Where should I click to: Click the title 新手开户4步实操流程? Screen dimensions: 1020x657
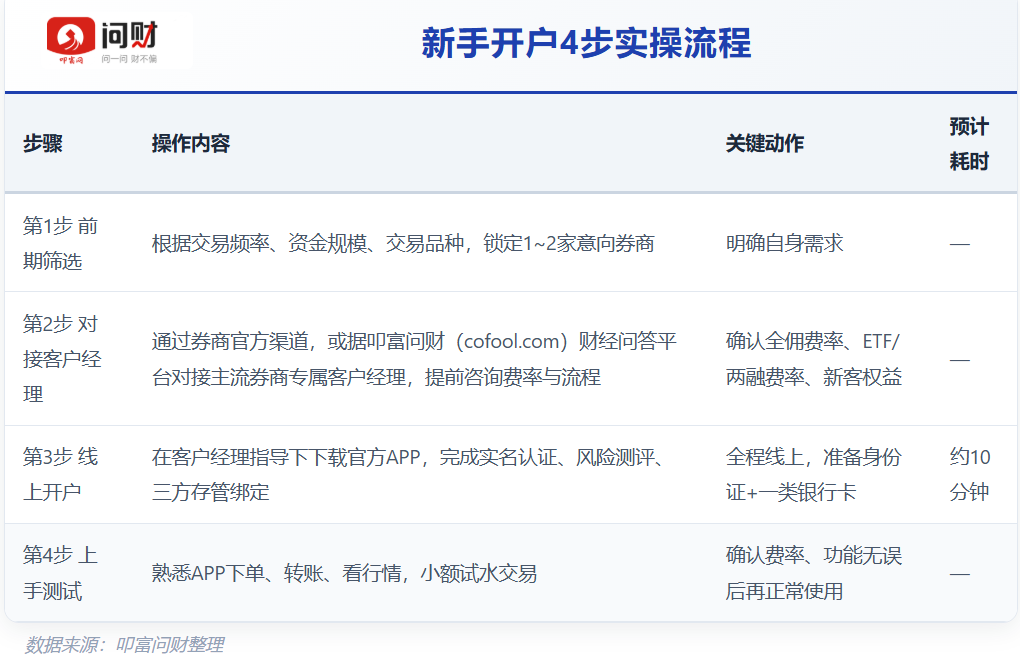[x=586, y=44]
